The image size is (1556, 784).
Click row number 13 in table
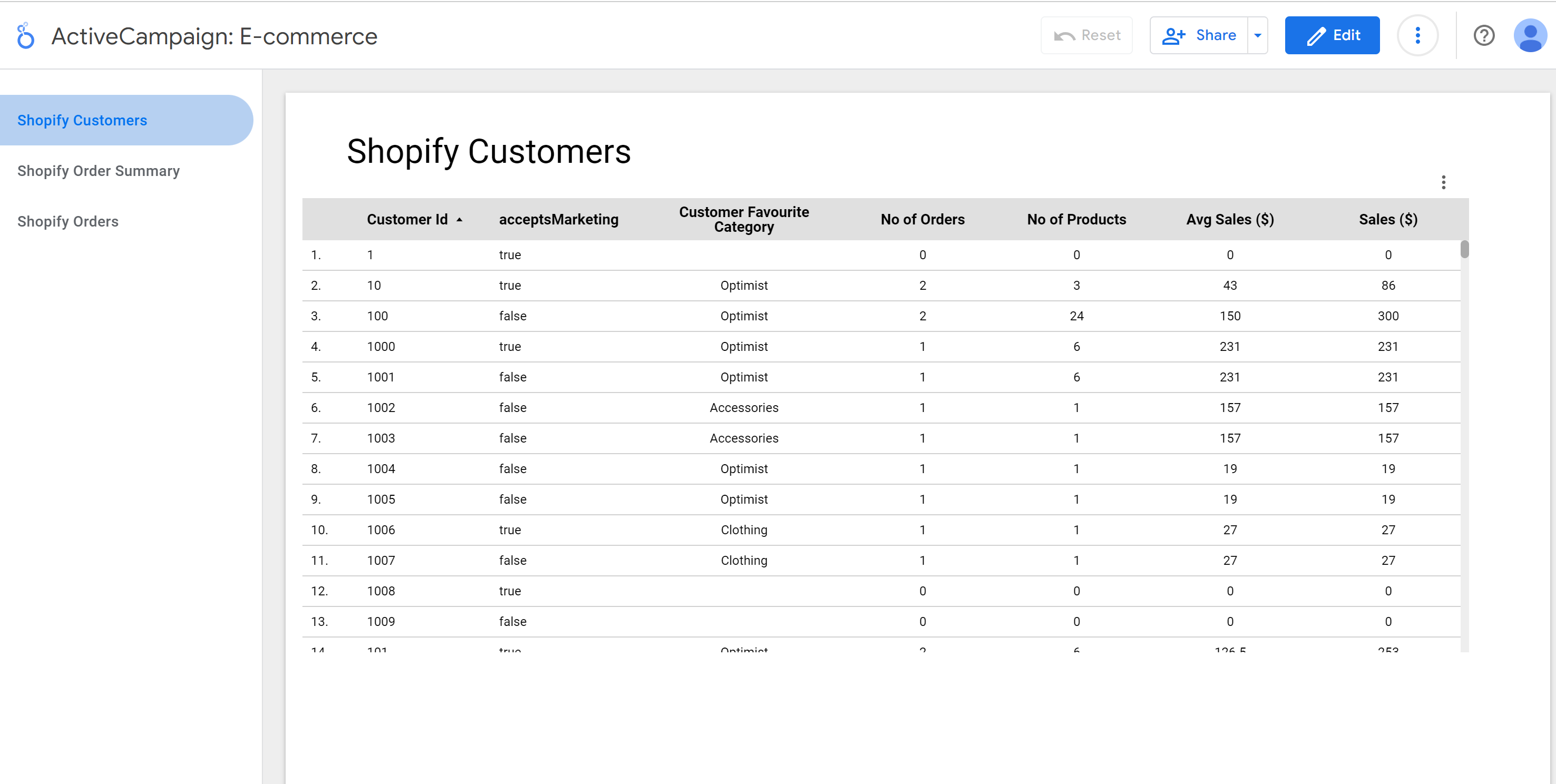click(319, 622)
